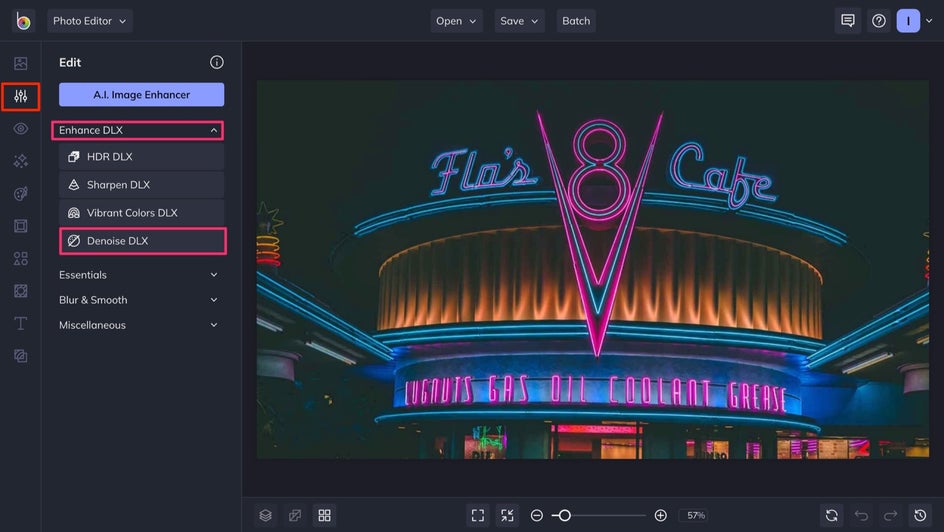Open the grid view icon
This screenshot has height=532, width=944.
tap(324, 515)
